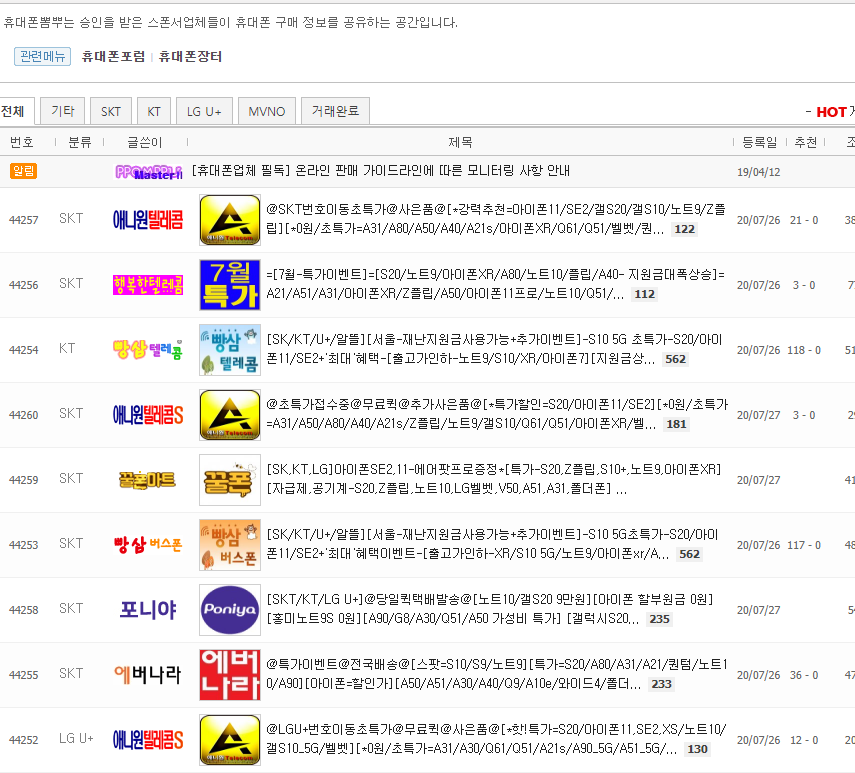
Task: Click 빵삼 버스폰 author logo
Action: pyautogui.click(x=148, y=545)
